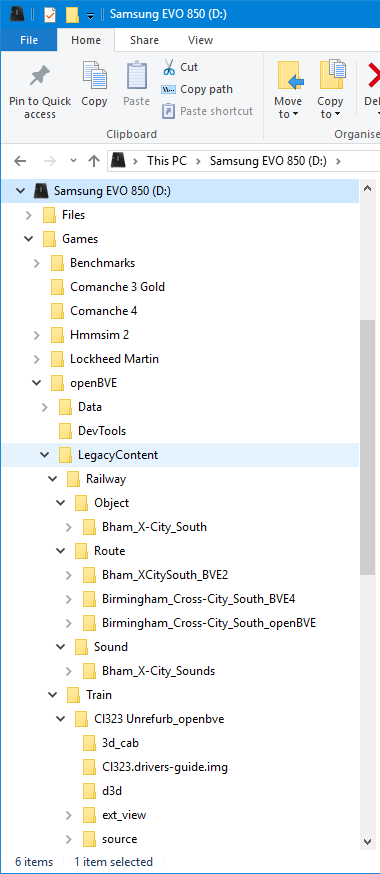Select the Comanche 3 Gold folder
Viewport: 380px width, 874px height.
(x=117, y=287)
